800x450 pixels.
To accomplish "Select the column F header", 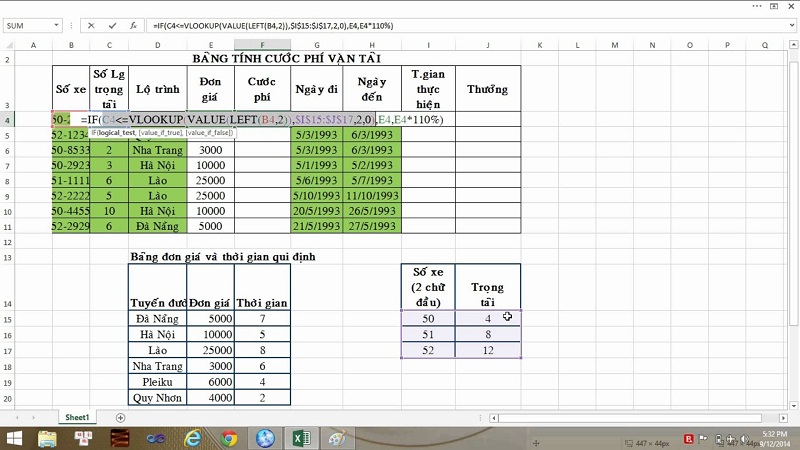I will [x=262, y=45].
